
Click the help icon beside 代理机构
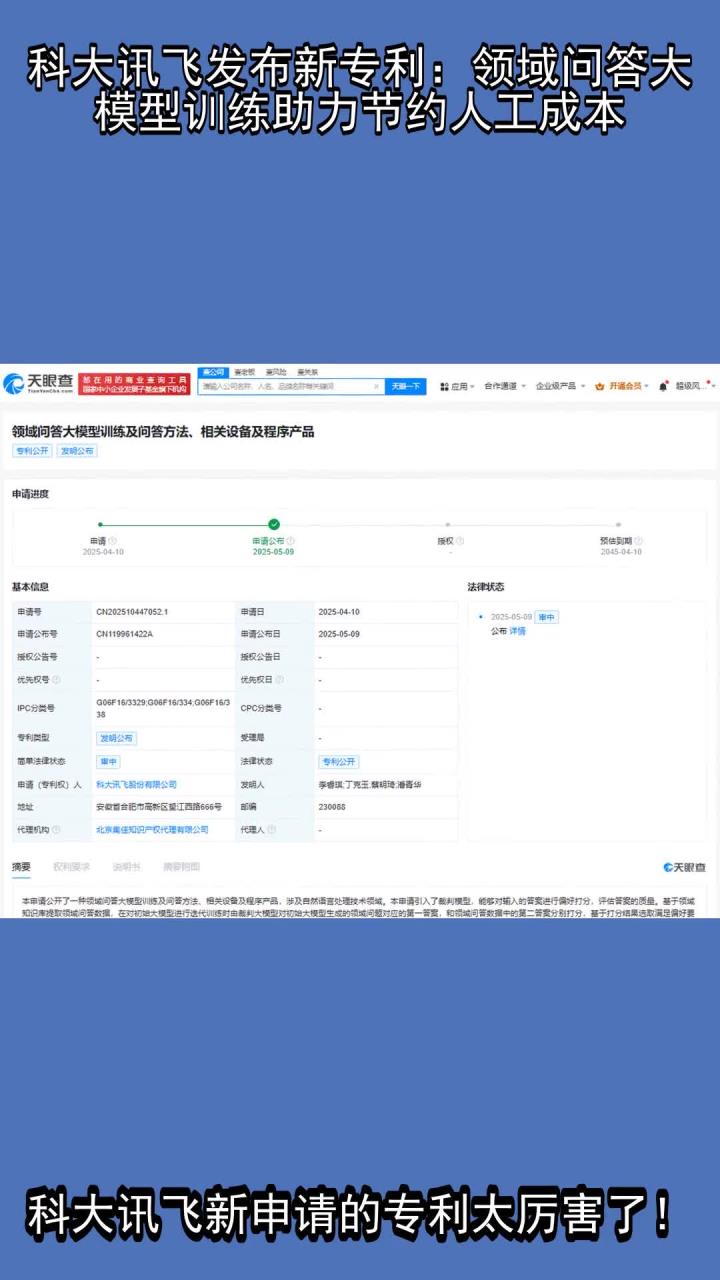point(56,829)
